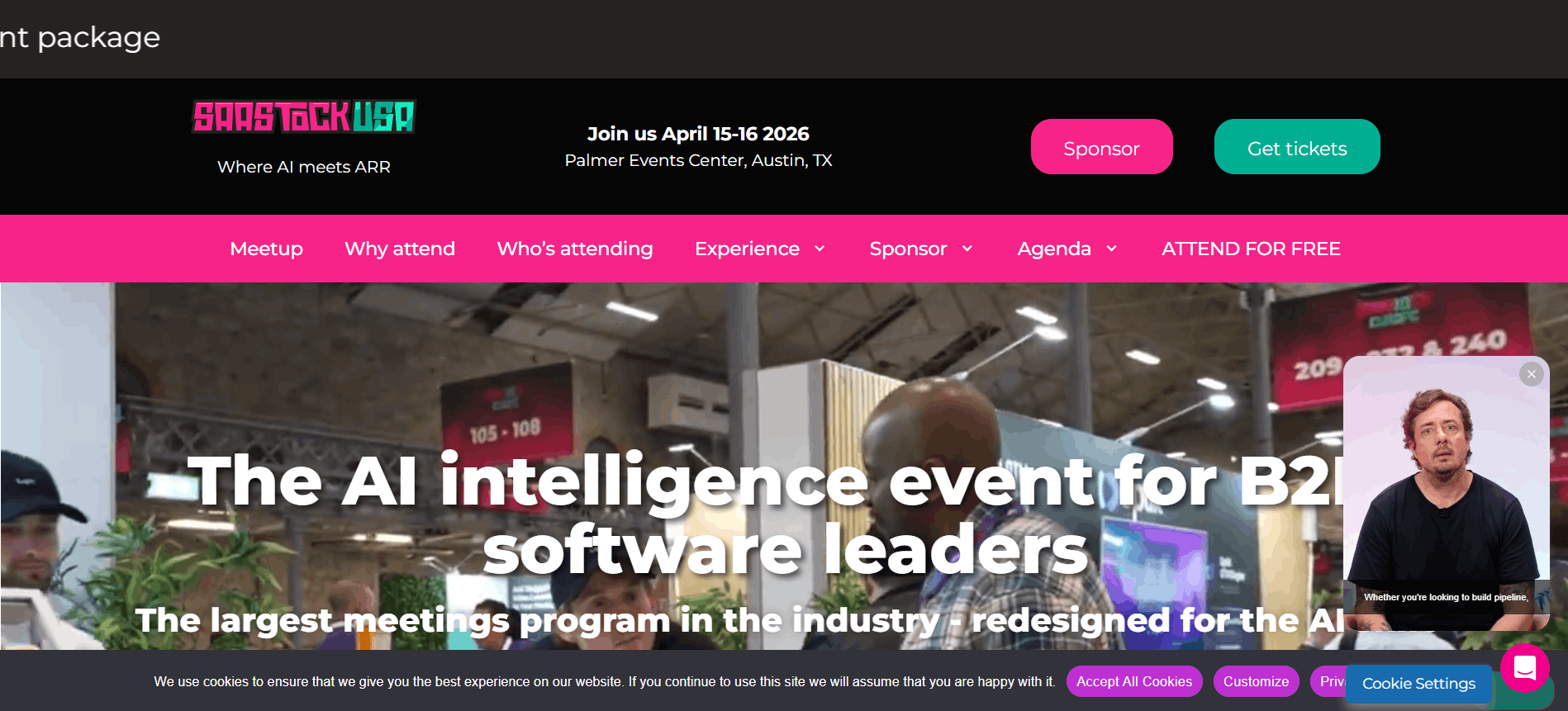1568x711 pixels.
Task: Close the floating video popup
Action: [x=1531, y=374]
